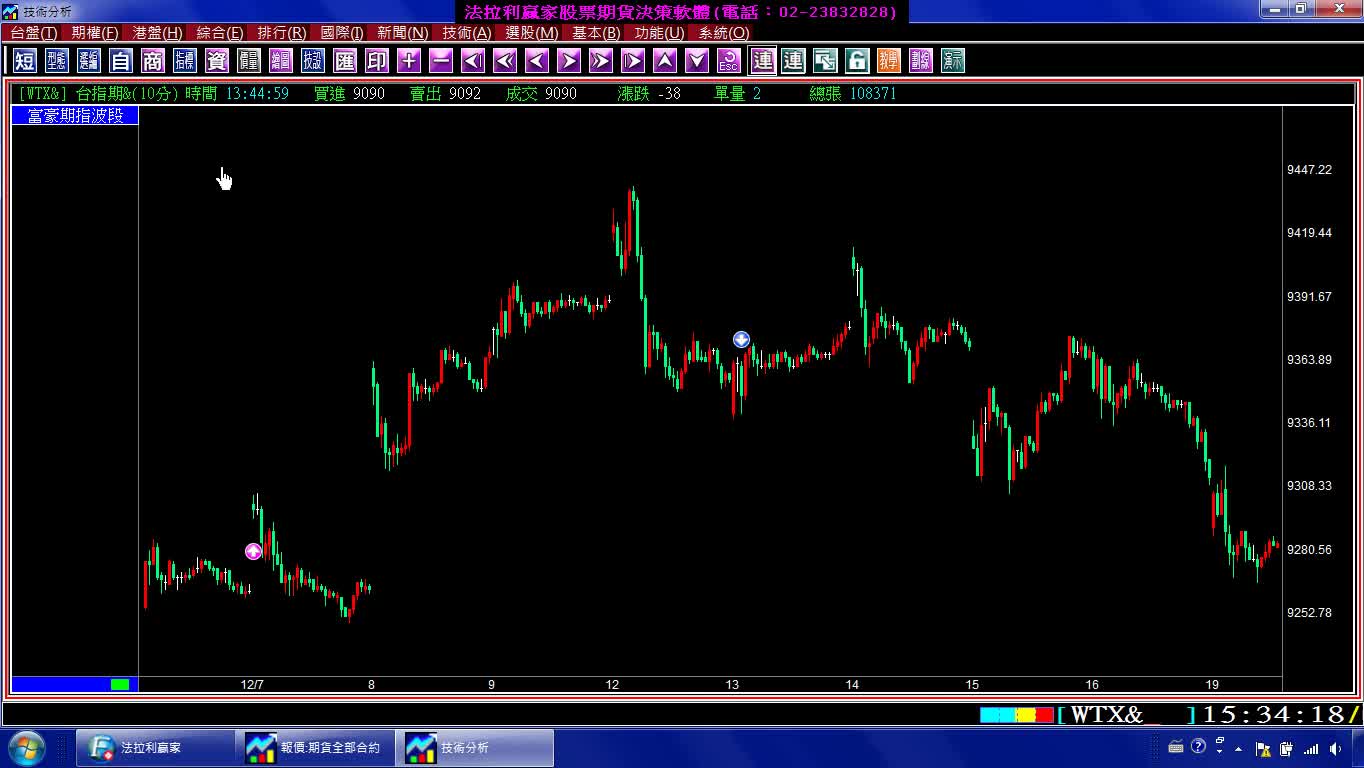Open the 綜合(E) menu

pos(220,33)
